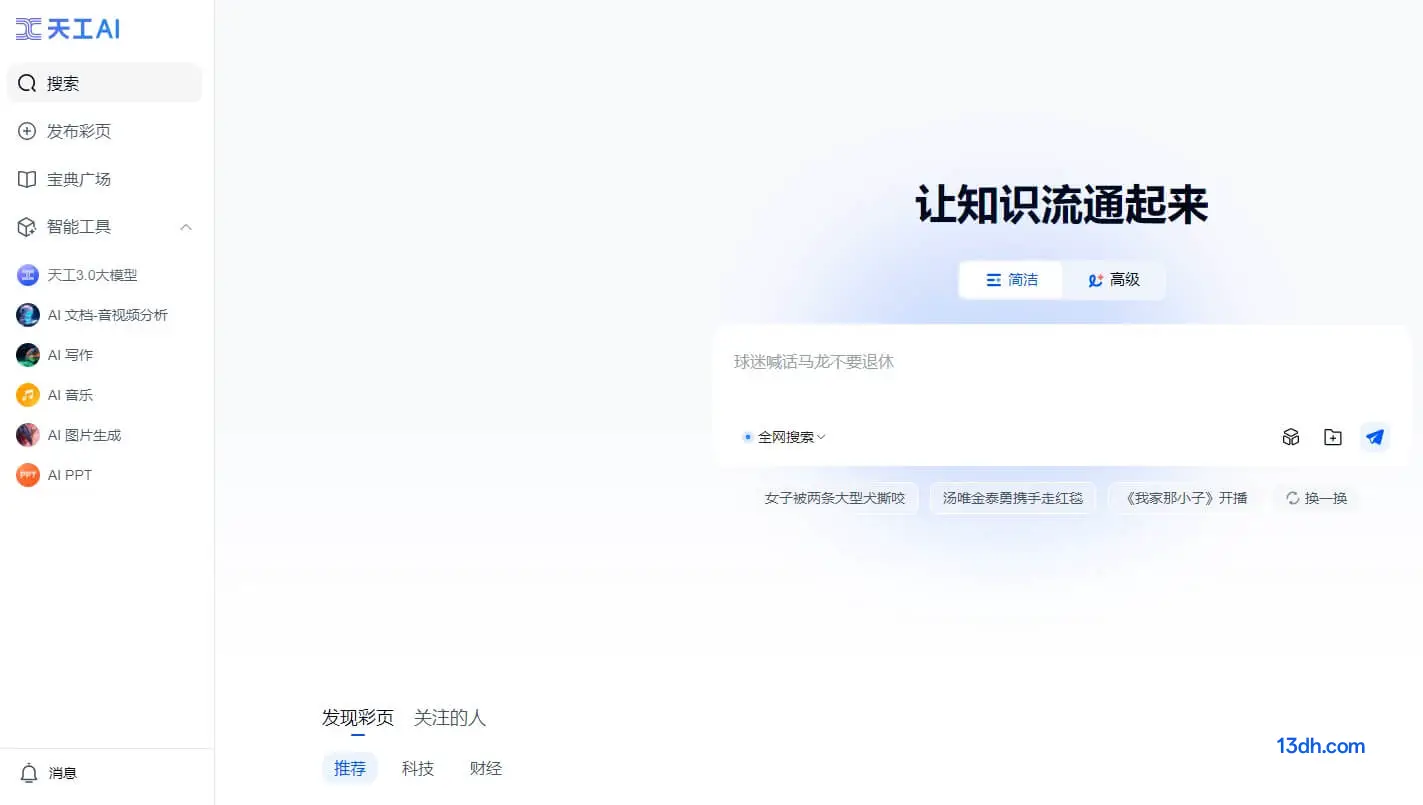The image size is (1423, 805).
Task: Collapse the 智能工具 section chevron
Action: pos(186,227)
